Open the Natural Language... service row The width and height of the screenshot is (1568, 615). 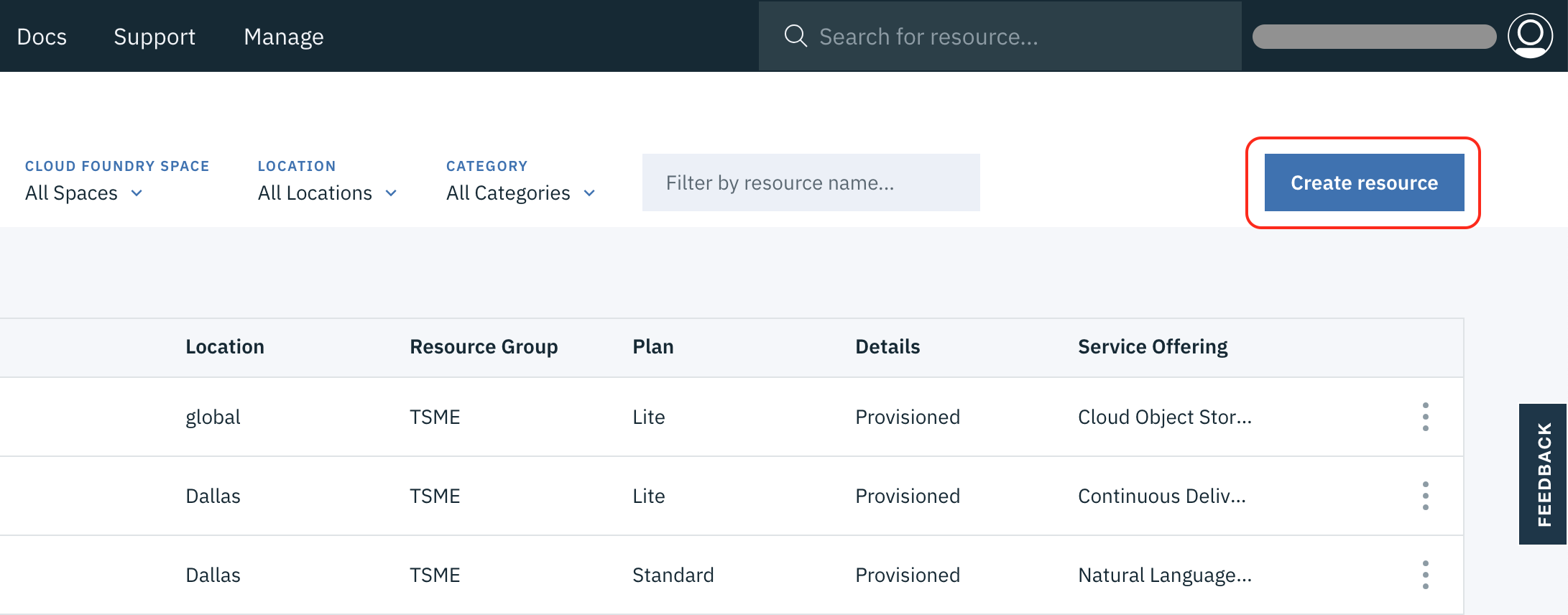[1164, 575]
